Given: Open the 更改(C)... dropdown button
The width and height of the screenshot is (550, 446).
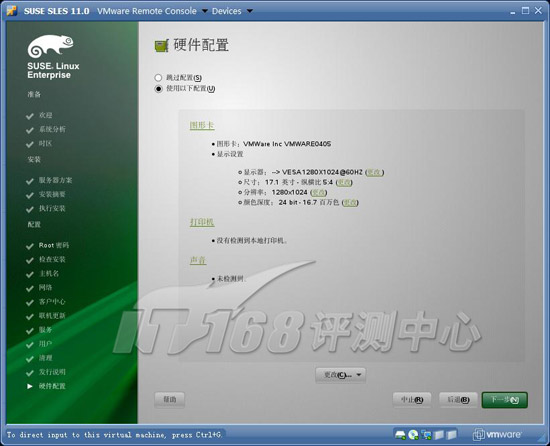Looking at the screenshot, I should [x=340, y=375].
